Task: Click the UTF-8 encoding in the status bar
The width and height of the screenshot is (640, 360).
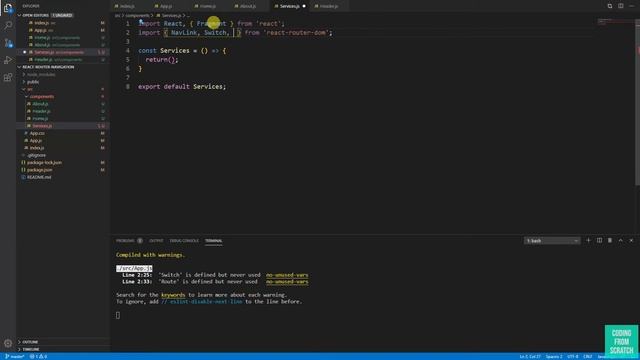Action: pyautogui.click(x=573, y=357)
